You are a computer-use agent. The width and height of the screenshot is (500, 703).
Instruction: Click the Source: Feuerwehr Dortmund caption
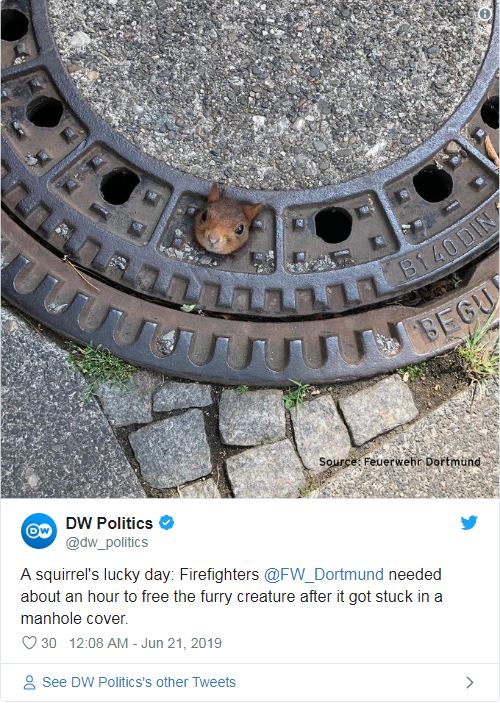(x=400, y=462)
